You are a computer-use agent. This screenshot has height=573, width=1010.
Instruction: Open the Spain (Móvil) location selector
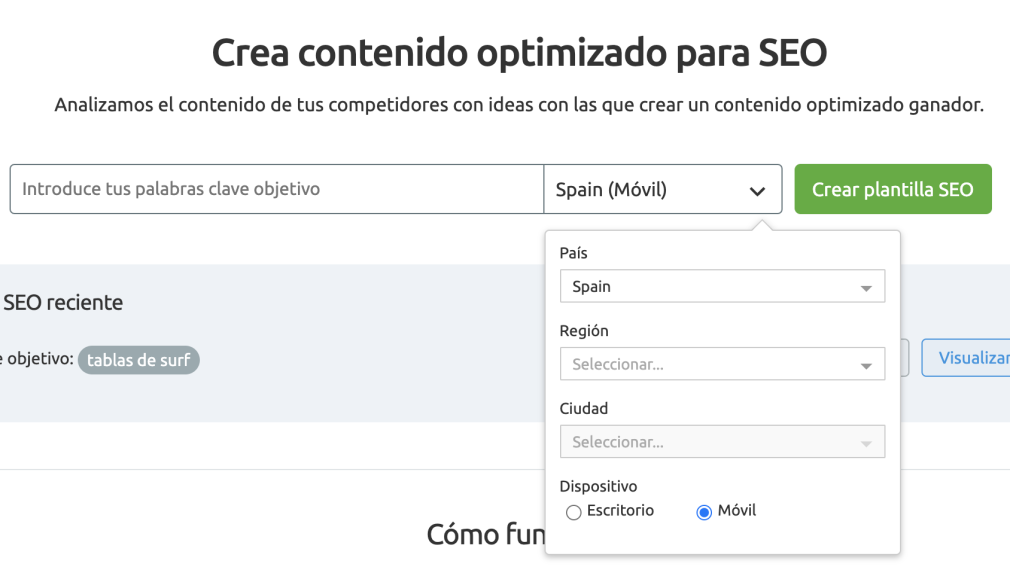pos(663,189)
